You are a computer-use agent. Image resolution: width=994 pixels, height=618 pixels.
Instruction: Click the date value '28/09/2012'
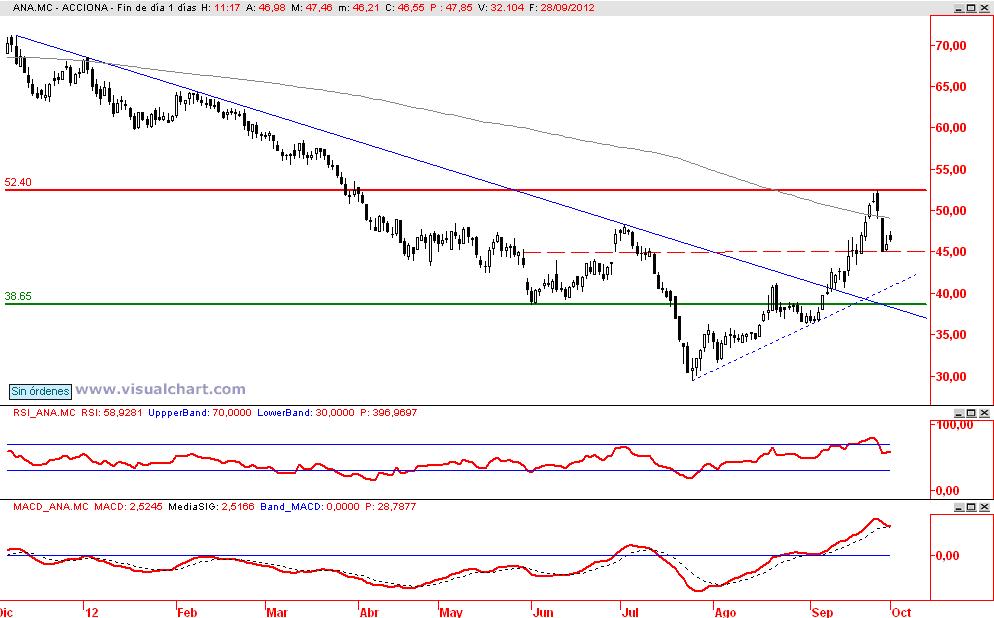coord(568,8)
